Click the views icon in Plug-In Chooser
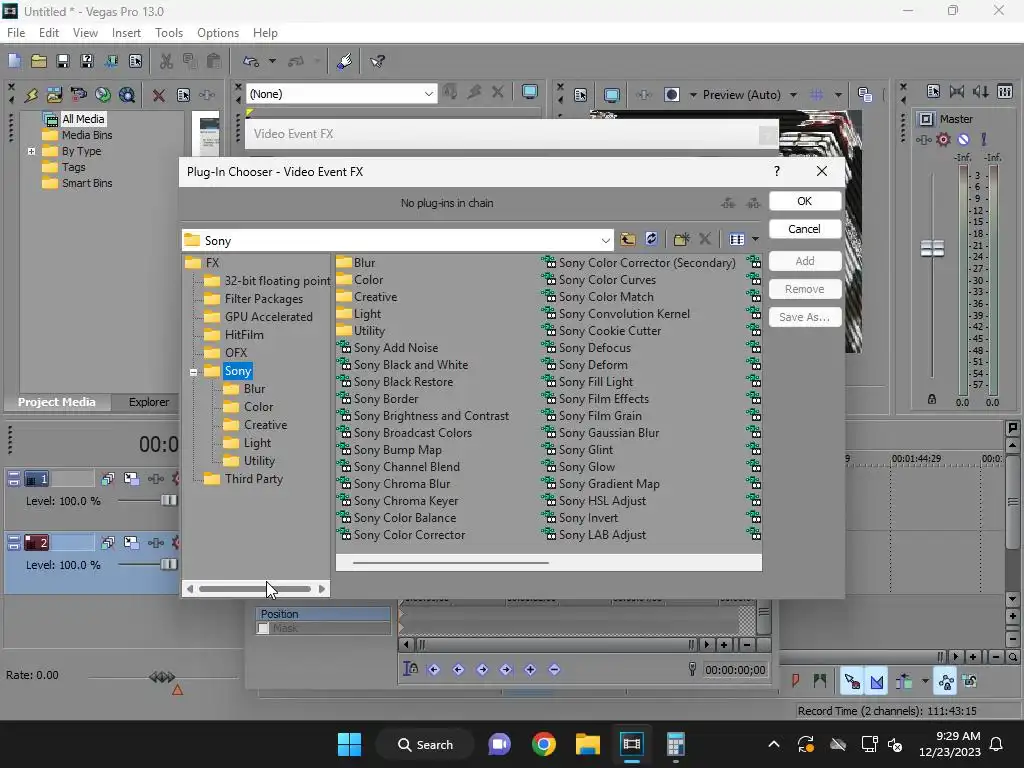Image resolution: width=1024 pixels, height=768 pixels. click(x=737, y=239)
